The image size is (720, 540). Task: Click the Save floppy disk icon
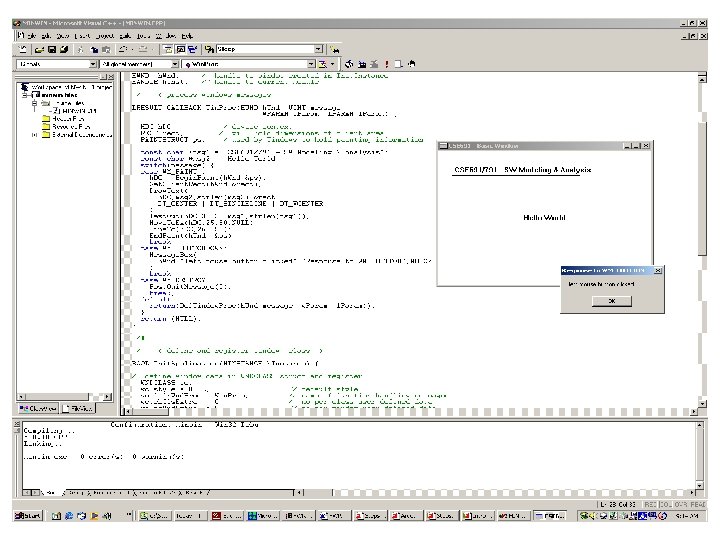click(x=52, y=49)
